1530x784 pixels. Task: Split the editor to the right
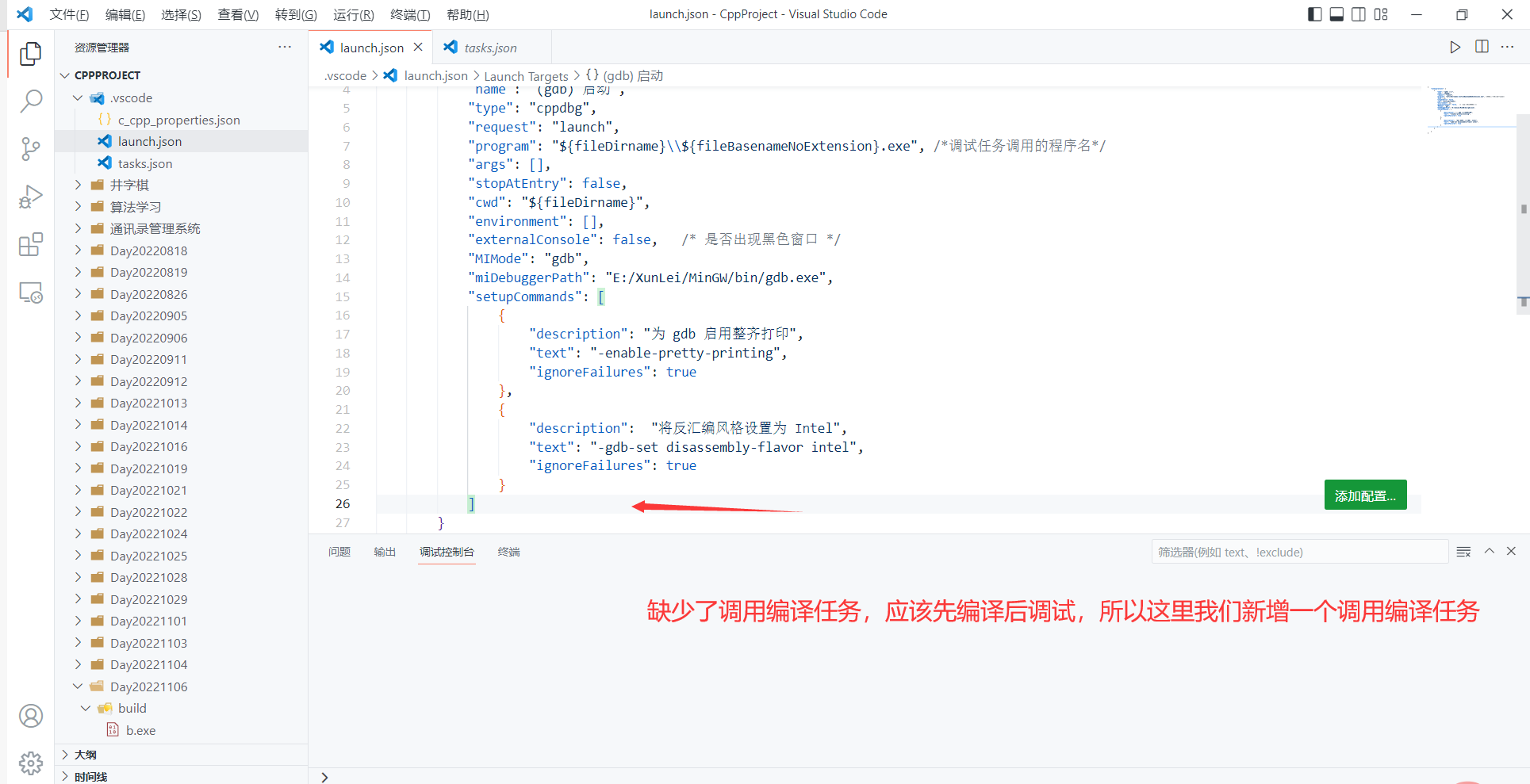[1482, 47]
